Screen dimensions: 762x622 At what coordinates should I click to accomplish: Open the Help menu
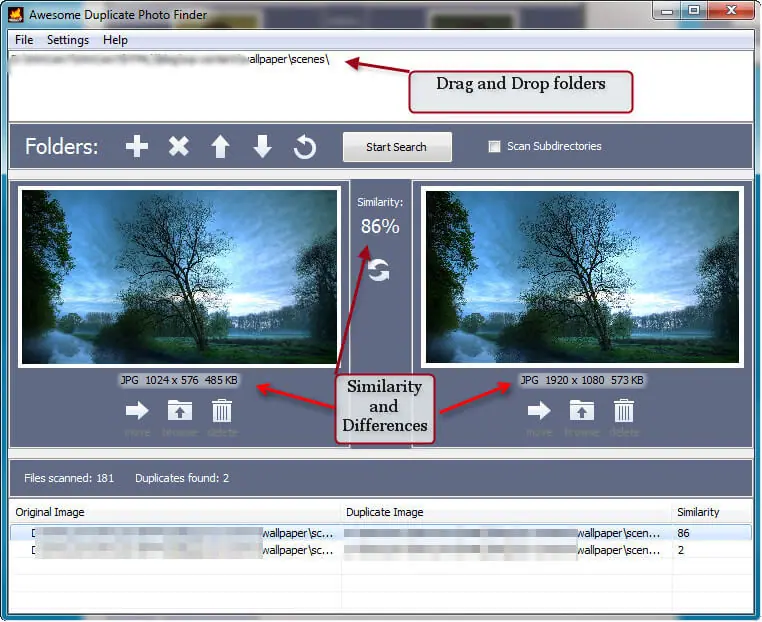(115, 40)
